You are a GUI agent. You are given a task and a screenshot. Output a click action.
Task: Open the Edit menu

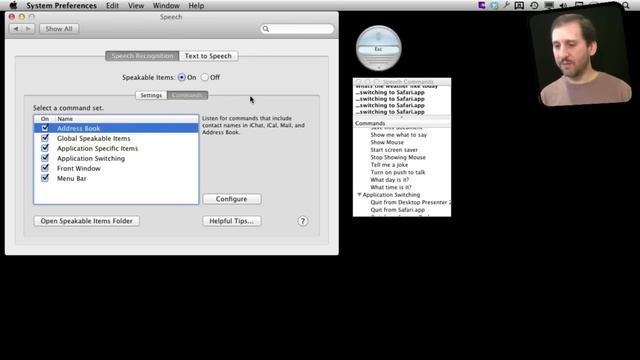112,5
